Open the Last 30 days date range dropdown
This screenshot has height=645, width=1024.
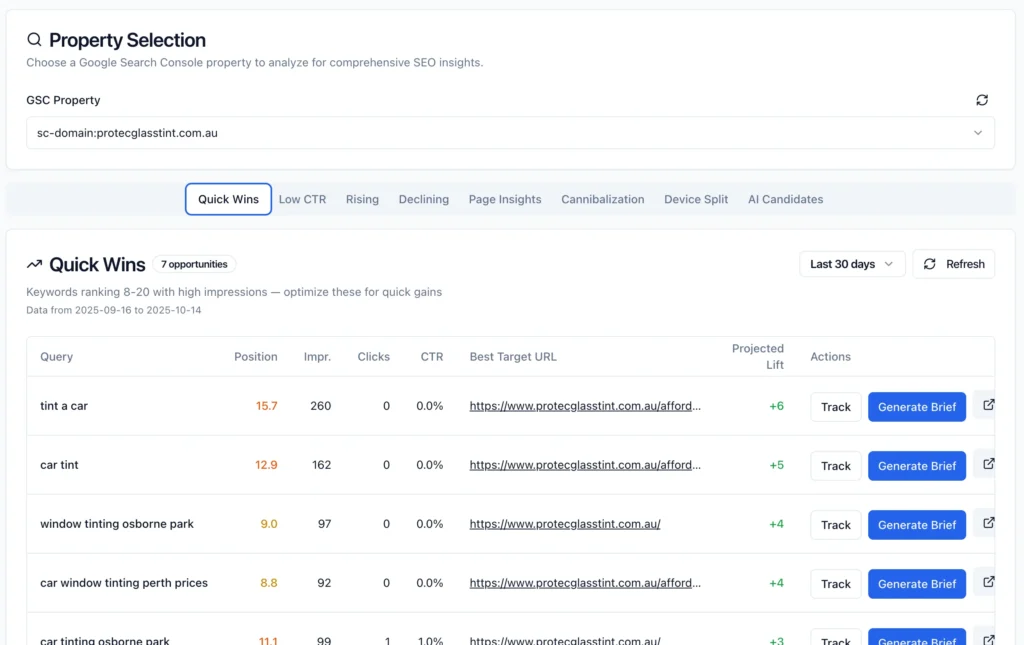tap(849, 263)
